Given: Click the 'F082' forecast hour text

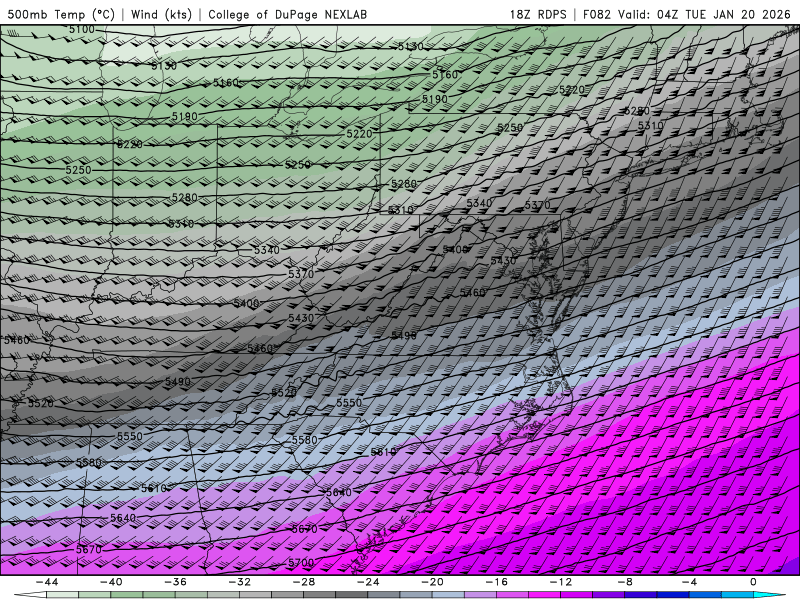Looking at the screenshot, I should point(596,14).
